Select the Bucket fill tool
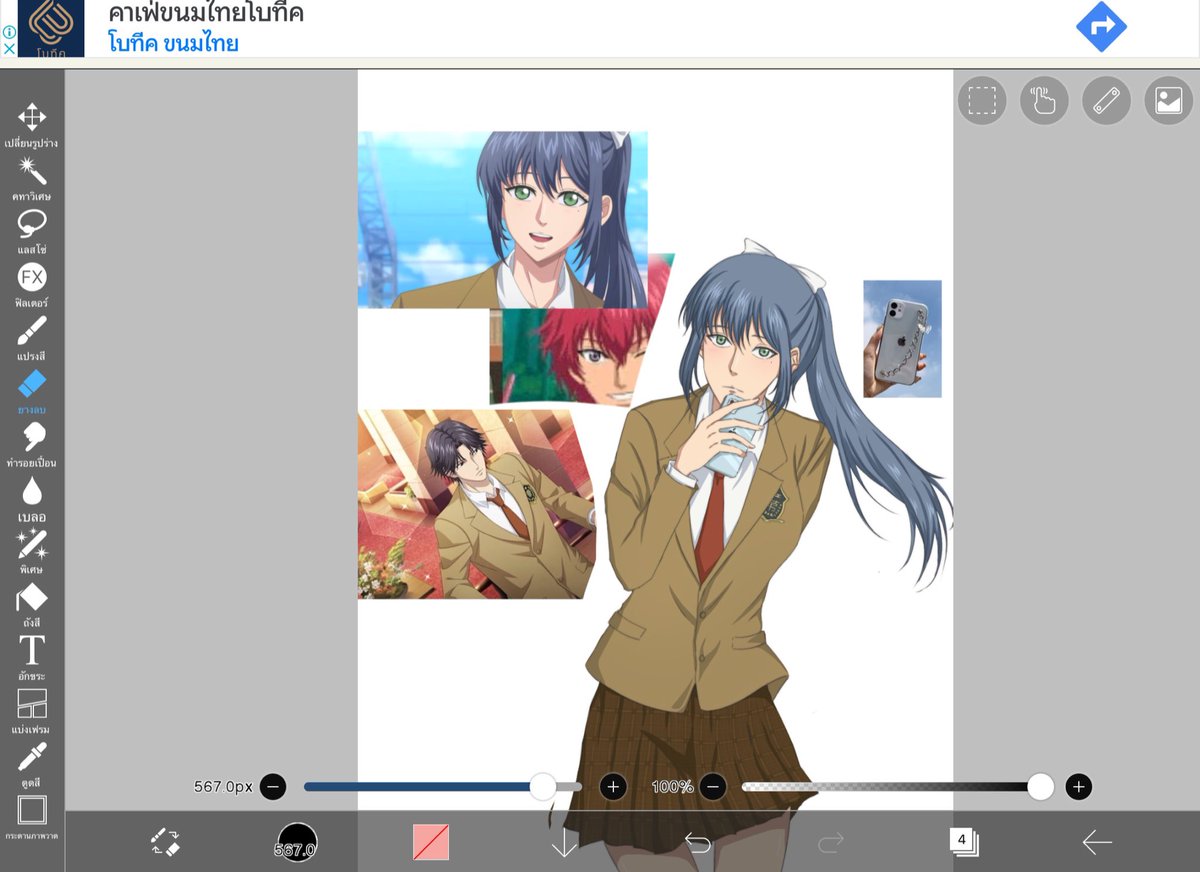This screenshot has width=1200, height=872. point(32,604)
